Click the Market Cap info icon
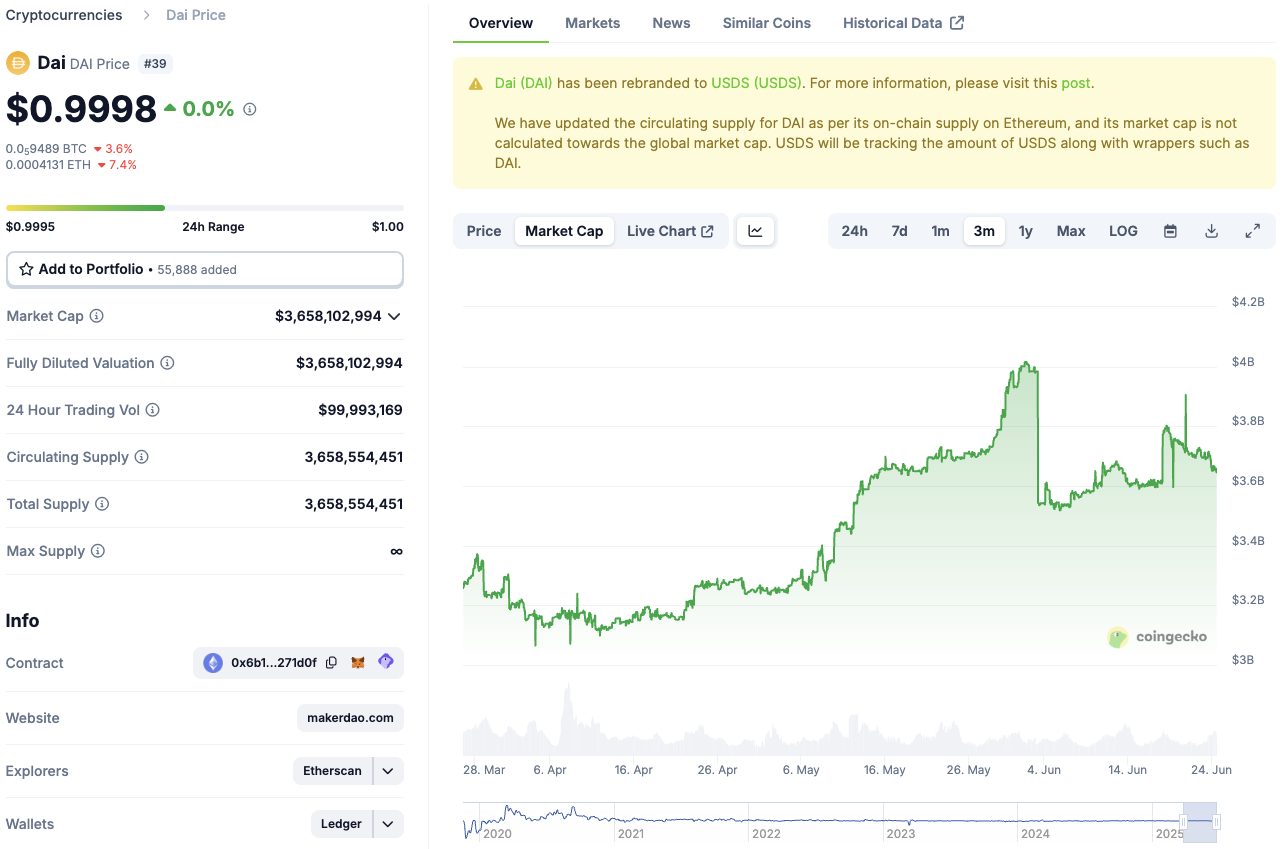Viewport: 1285px width, 849px height. pos(97,316)
